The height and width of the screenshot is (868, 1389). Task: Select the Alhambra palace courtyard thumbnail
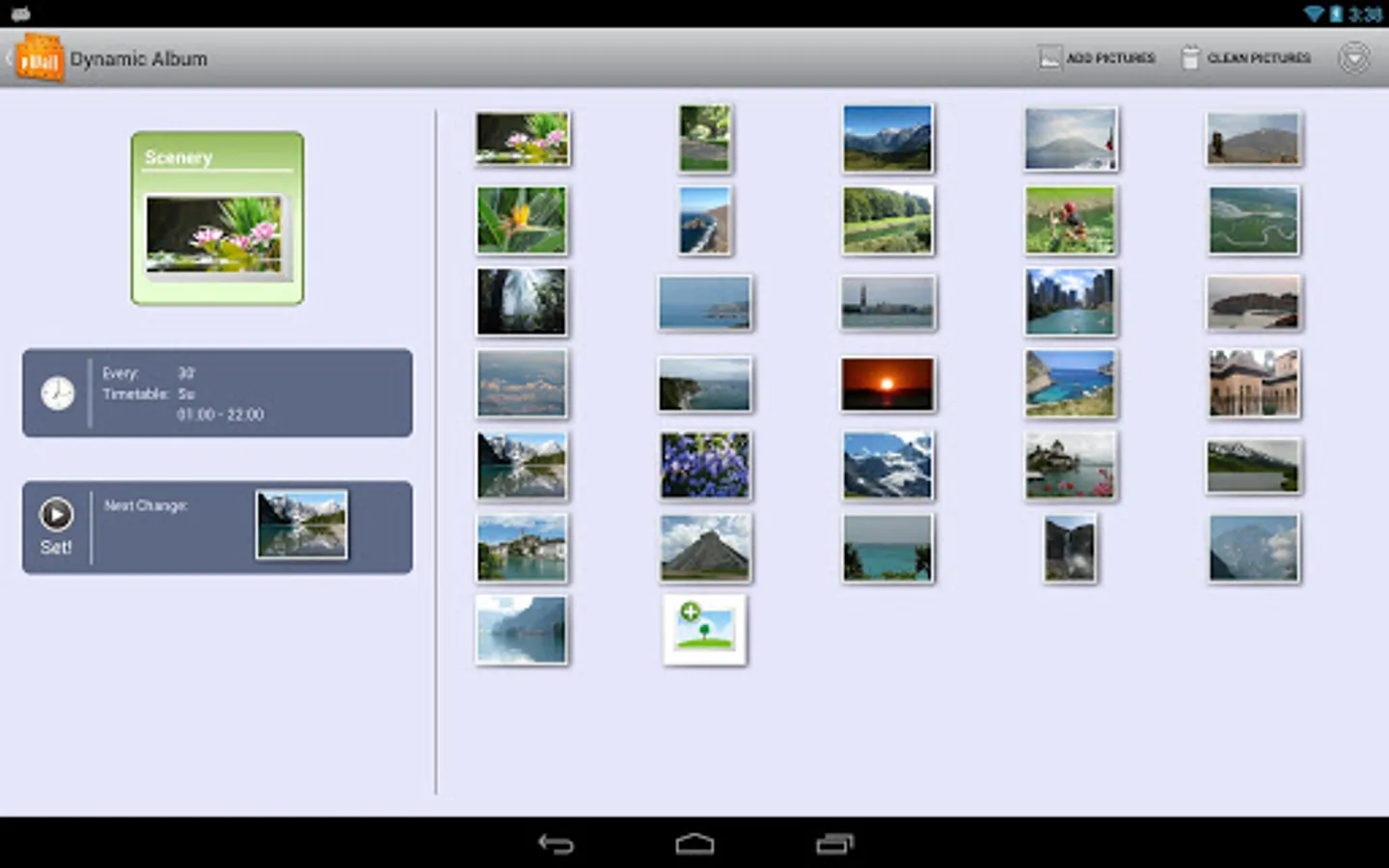click(x=1253, y=384)
